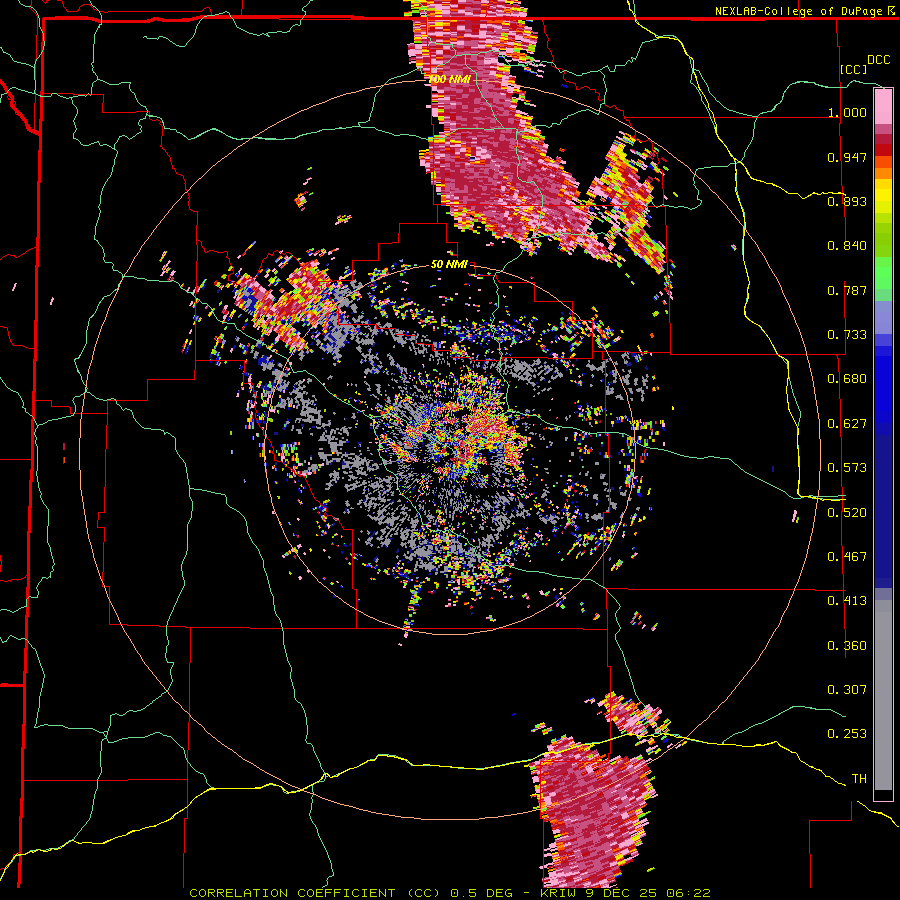
Task: Click the 0.413 scale label
Action: pyautogui.click(x=847, y=601)
